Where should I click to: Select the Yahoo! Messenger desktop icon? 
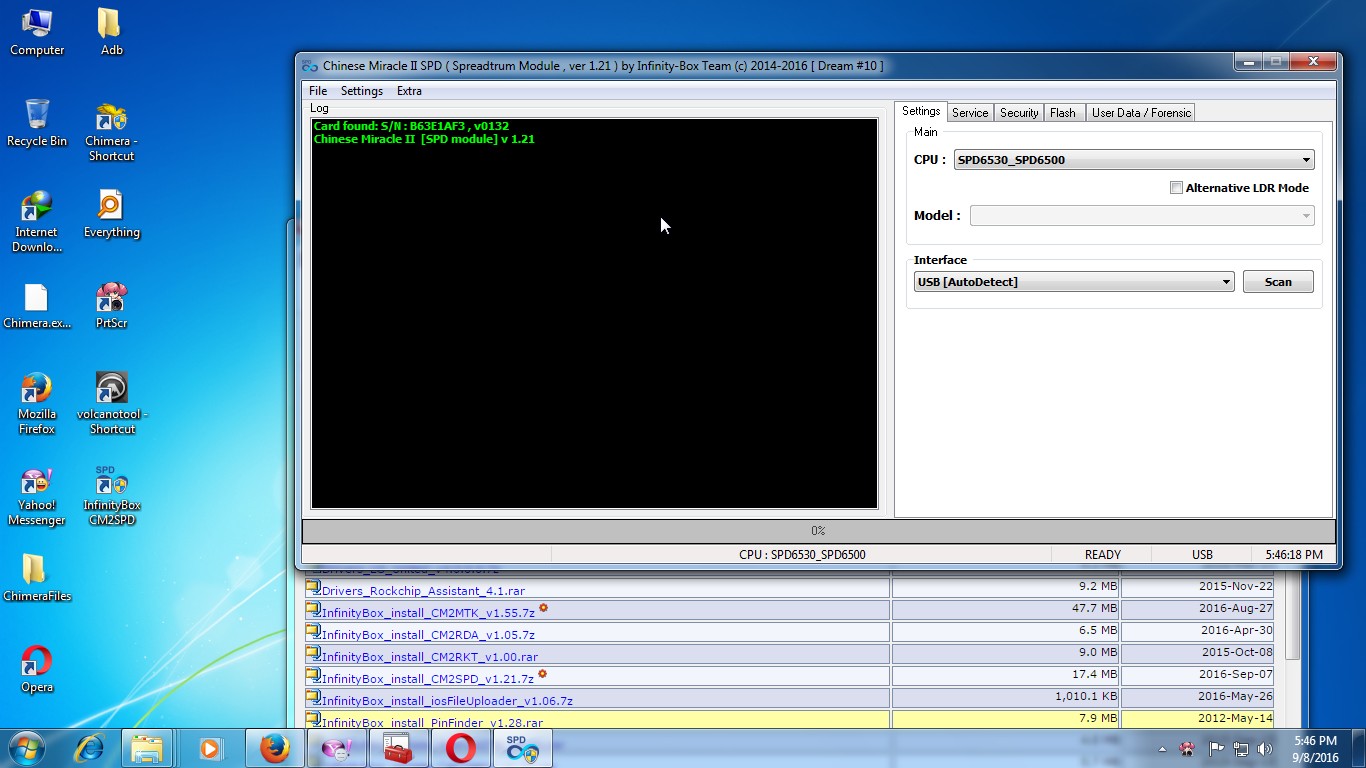point(37,495)
